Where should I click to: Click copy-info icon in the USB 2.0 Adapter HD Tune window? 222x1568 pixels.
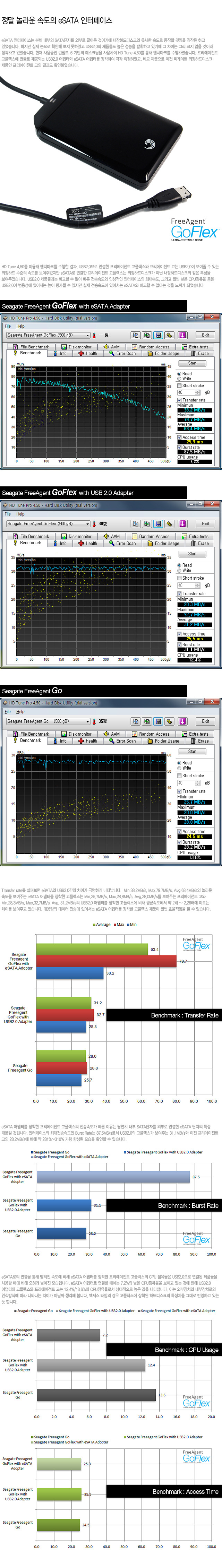(135, 523)
